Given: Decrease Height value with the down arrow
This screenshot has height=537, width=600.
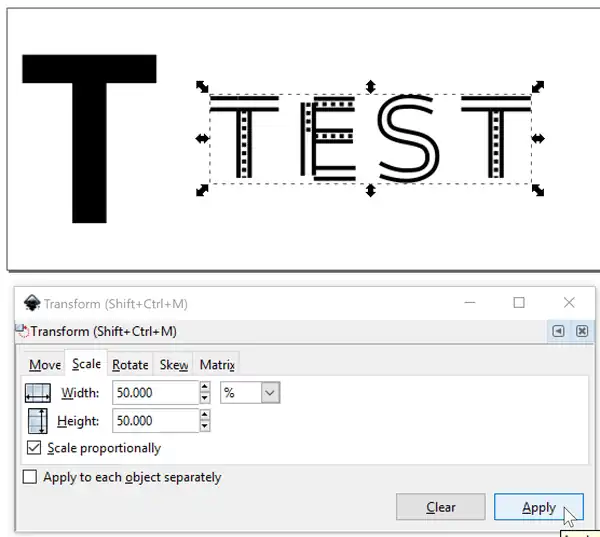Looking at the screenshot, I should (205, 427).
